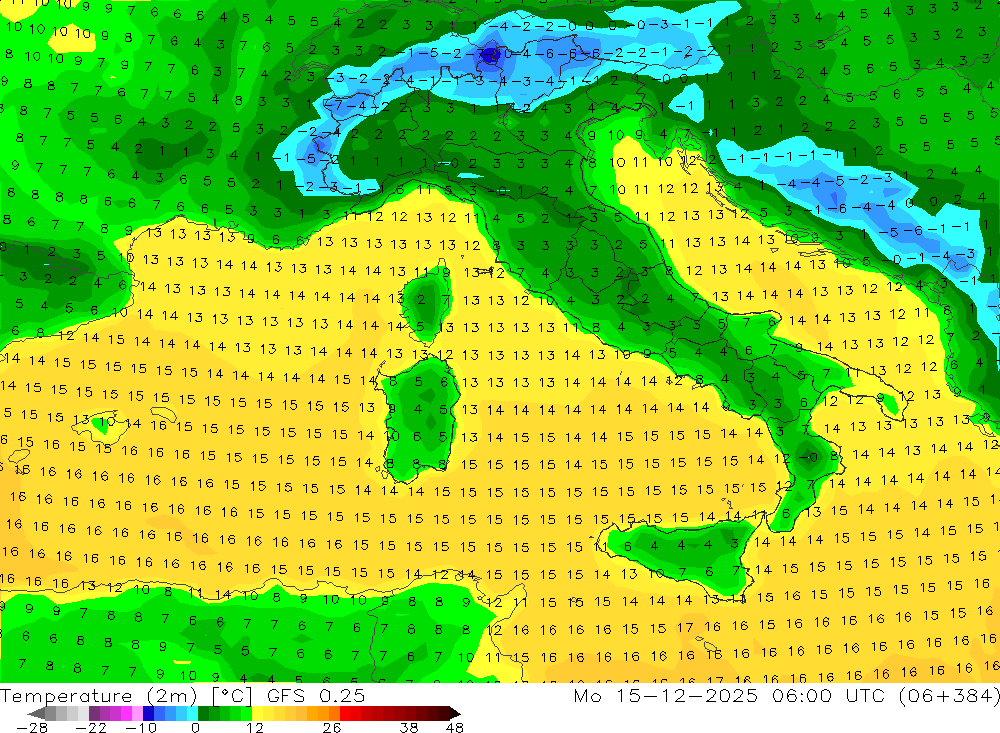Click the "15-12-2025" date text
1000x733 pixels.
pos(687,695)
